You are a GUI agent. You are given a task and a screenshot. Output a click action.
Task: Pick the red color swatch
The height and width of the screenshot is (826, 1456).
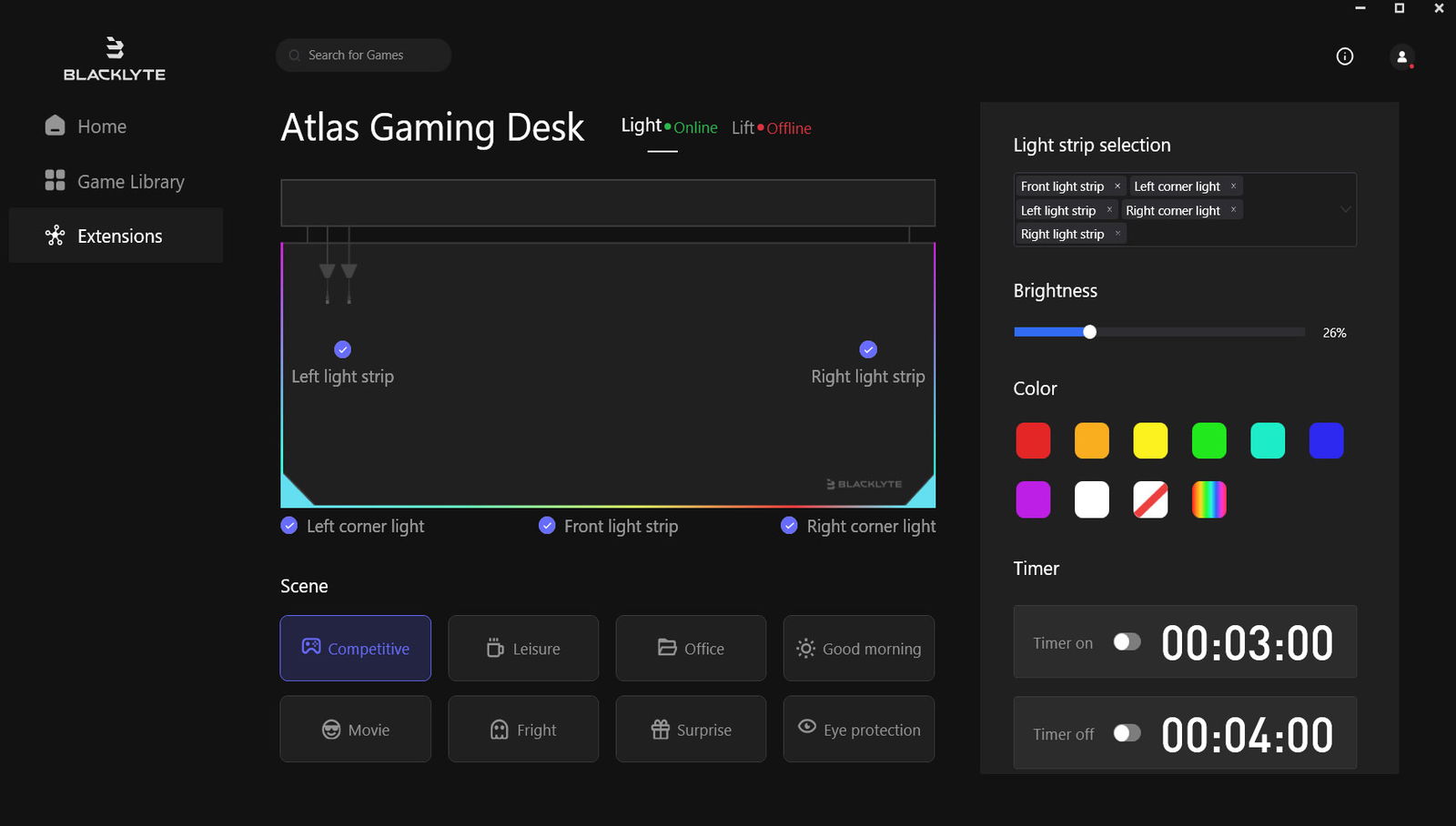click(1033, 440)
